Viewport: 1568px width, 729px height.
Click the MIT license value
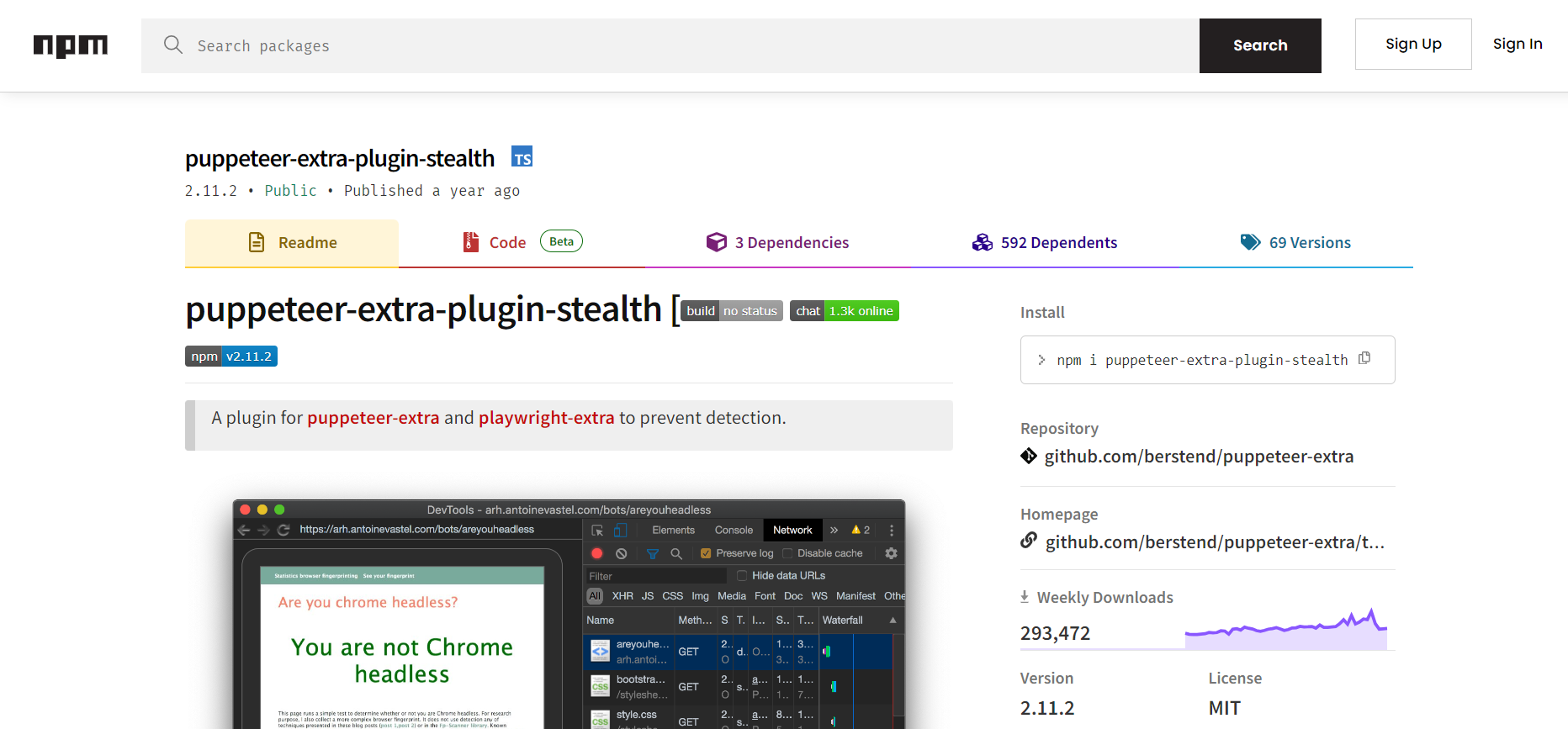[1225, 708]
